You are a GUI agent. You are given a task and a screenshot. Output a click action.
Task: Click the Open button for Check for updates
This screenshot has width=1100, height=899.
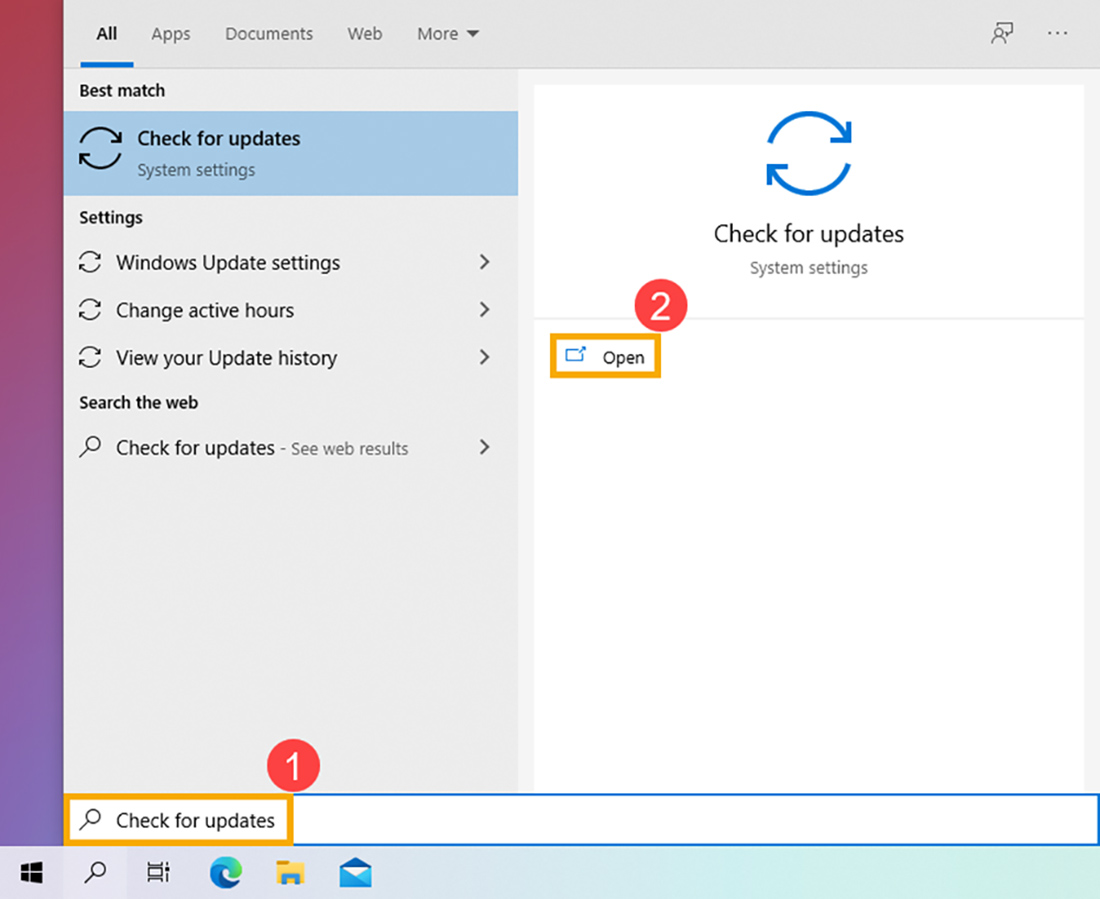pyautogui.click(x=605, y=356)
